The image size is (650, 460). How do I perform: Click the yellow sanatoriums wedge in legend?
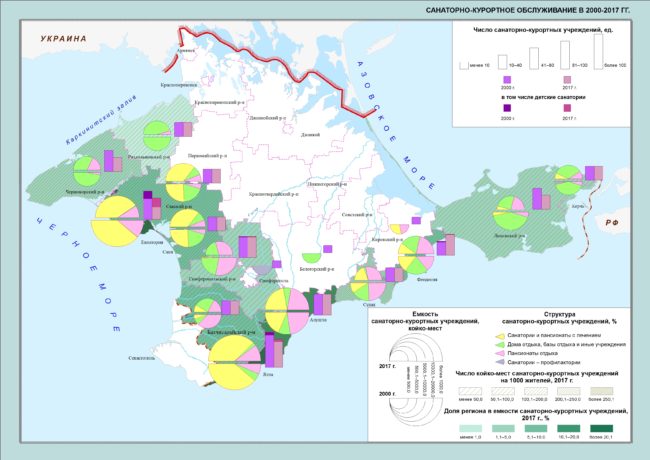500,336
